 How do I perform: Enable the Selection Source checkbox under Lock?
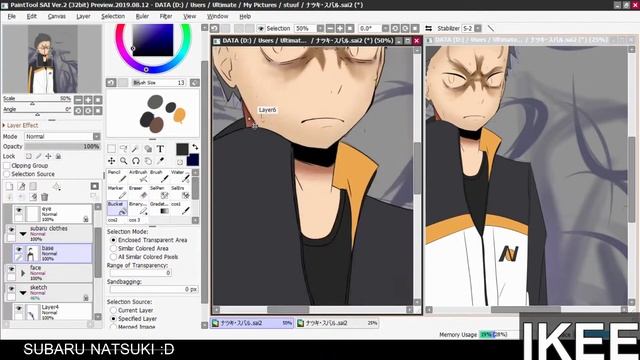point(7,174)
